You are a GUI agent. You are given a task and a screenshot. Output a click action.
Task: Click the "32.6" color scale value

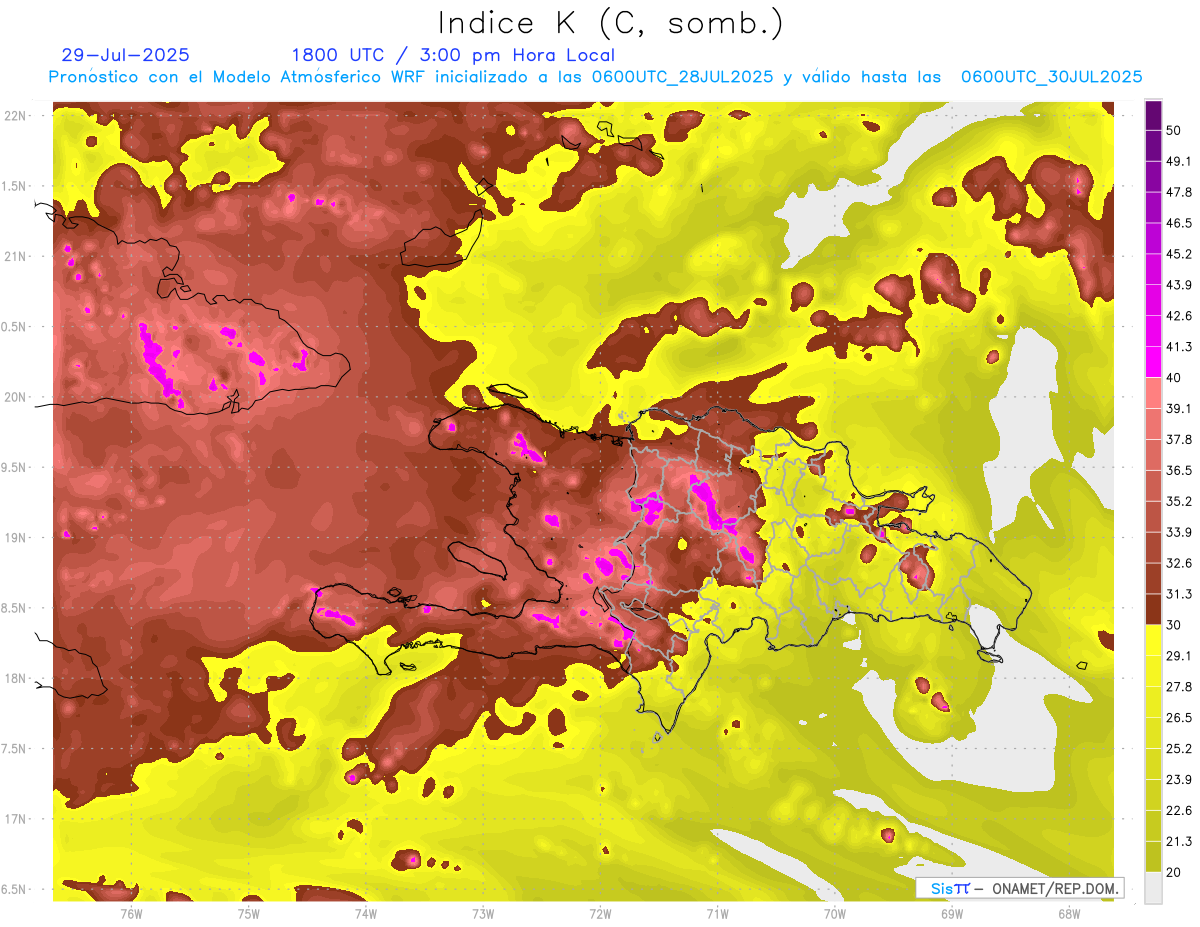click(1179, 563)
